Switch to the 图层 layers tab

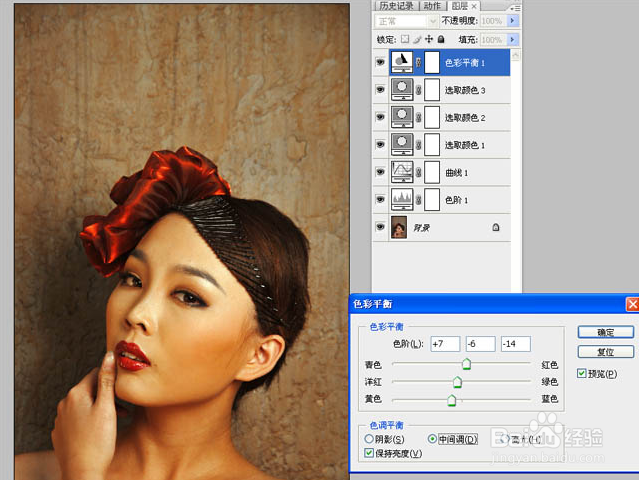[x=460, y=6]
